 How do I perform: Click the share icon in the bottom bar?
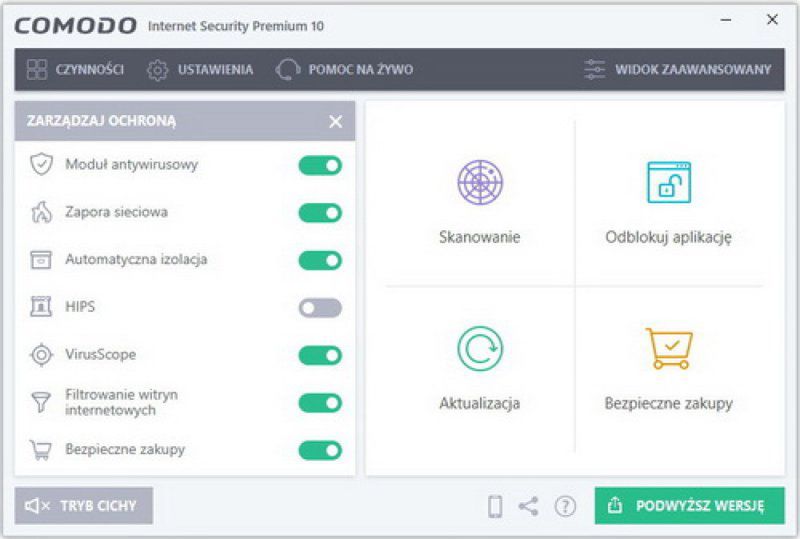point(529,506)
